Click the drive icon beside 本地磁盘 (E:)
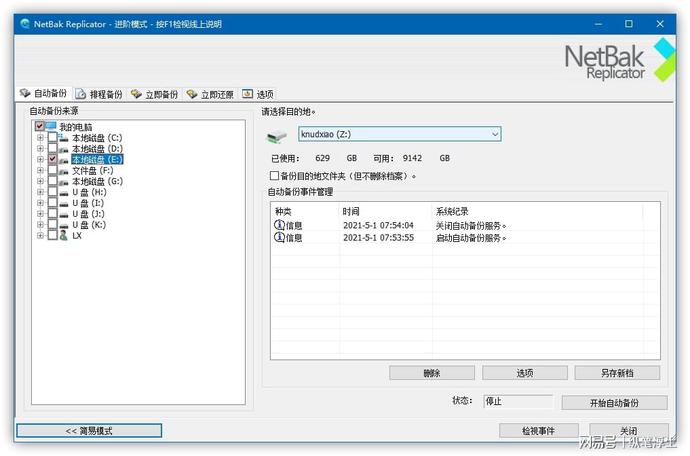The image size is (690, 456). [64, 159]
